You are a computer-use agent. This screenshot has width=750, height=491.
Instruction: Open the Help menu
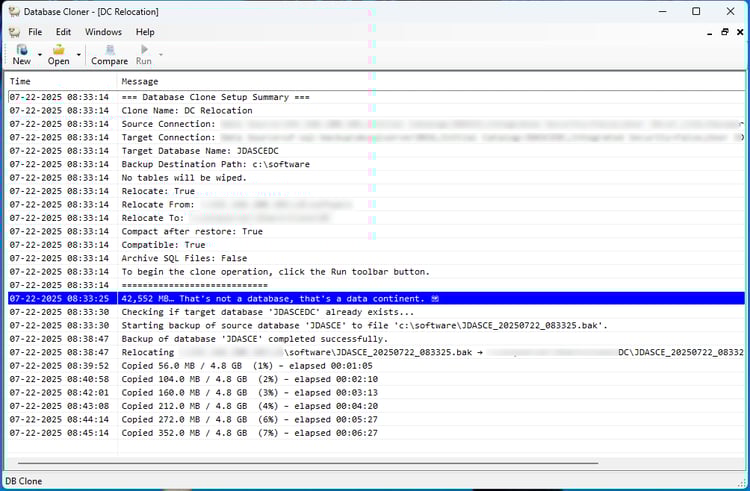145,32
